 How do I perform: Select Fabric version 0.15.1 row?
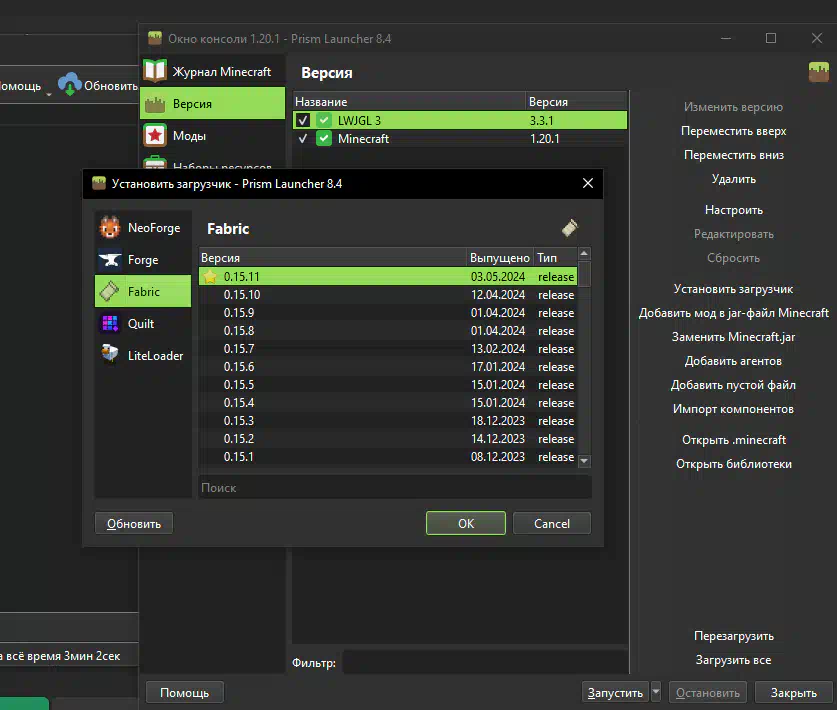coord(388,456)
